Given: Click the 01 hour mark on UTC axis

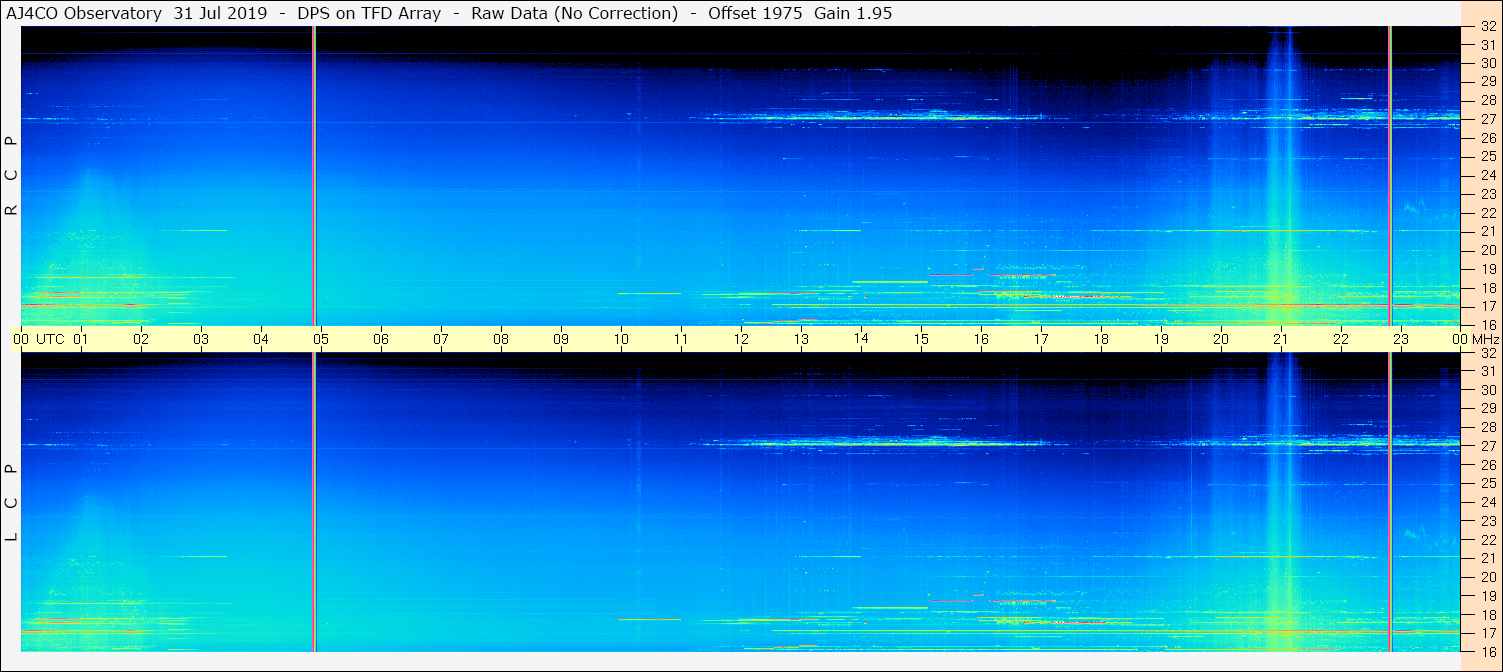Looking at the screenshot, I should [81, 339].
